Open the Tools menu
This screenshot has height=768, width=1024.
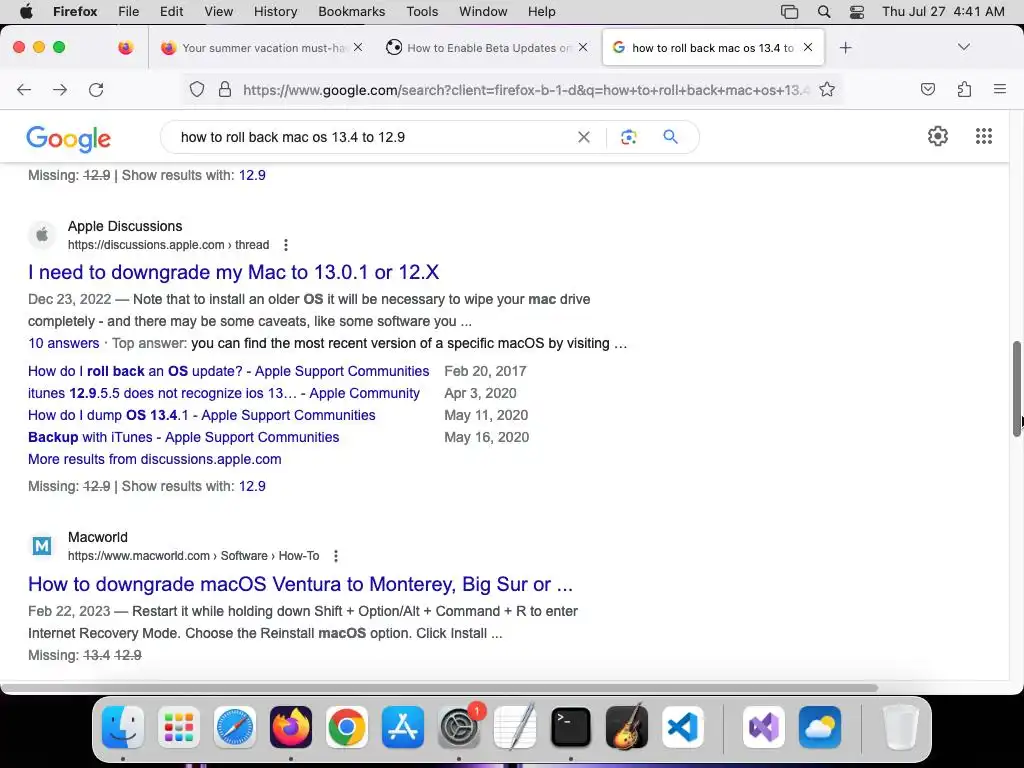click(422, 11)
